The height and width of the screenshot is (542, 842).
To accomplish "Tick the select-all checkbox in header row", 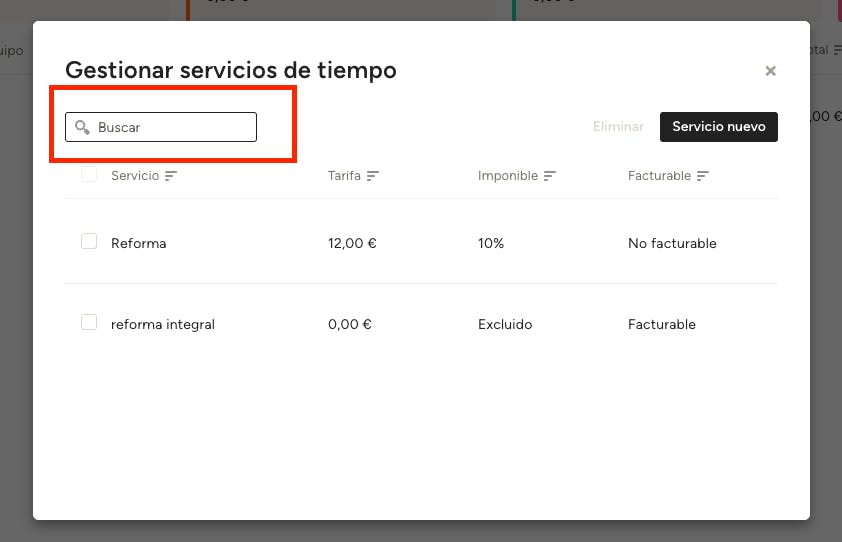I will point(89,175).
